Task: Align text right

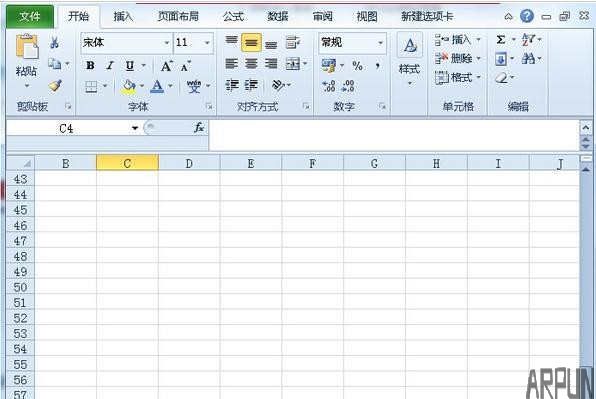Action: coord(271,63)
